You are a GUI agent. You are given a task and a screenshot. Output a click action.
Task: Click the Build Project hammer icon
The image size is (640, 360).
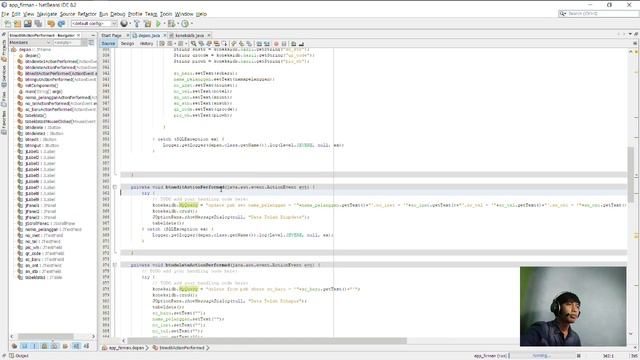[137, 24]
